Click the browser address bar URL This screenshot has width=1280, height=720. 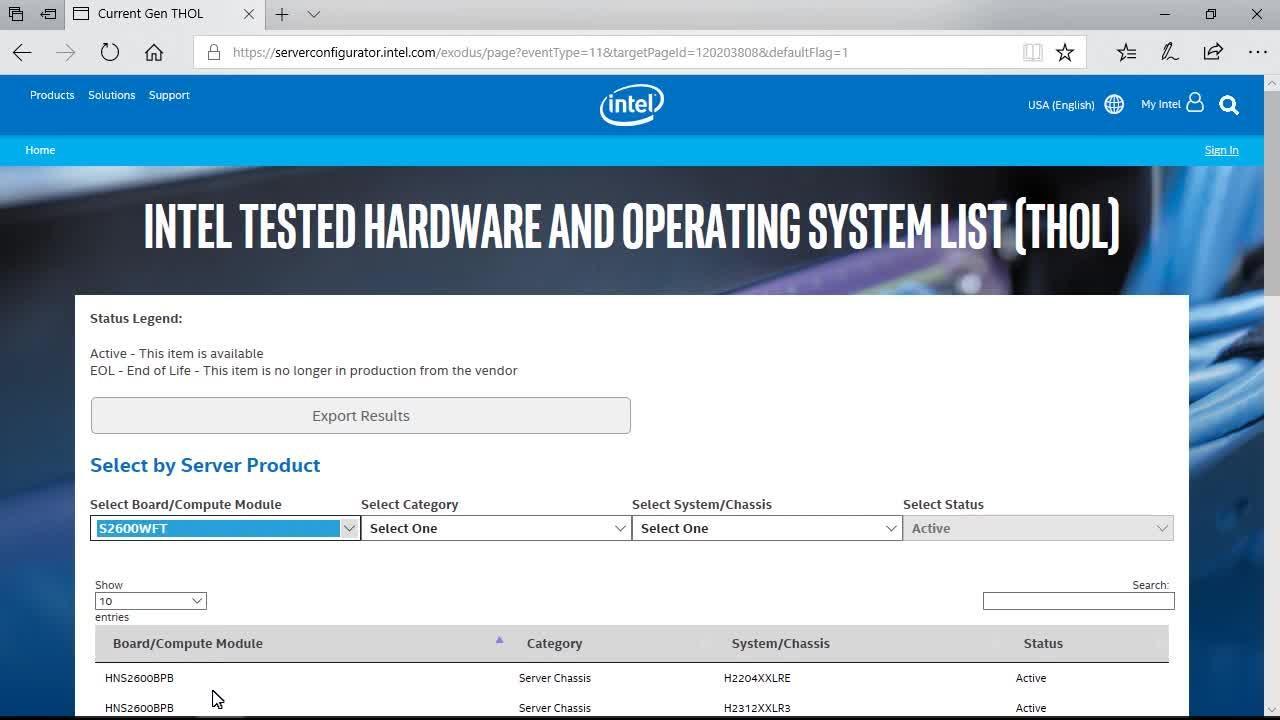540,52
